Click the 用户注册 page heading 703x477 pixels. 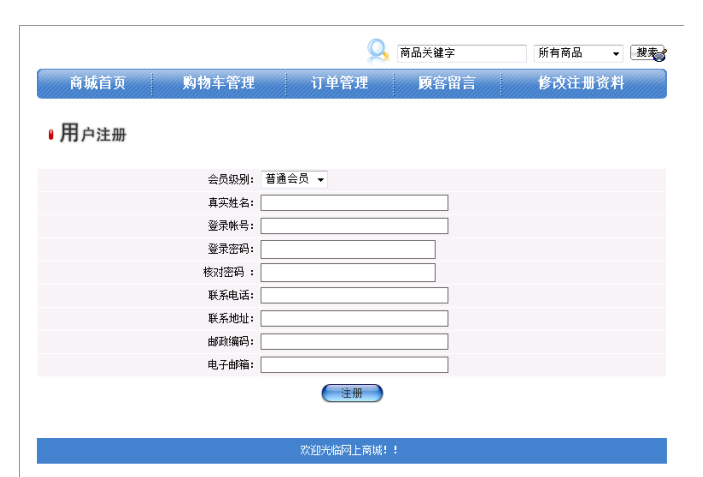[93, 133]
